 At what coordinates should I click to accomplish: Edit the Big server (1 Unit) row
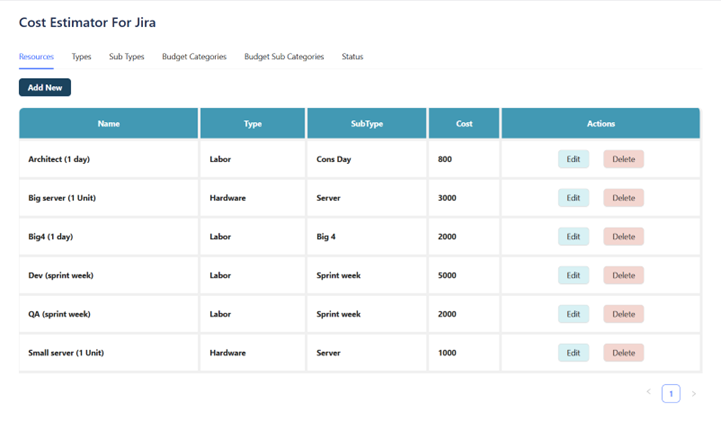click(573, 198)
